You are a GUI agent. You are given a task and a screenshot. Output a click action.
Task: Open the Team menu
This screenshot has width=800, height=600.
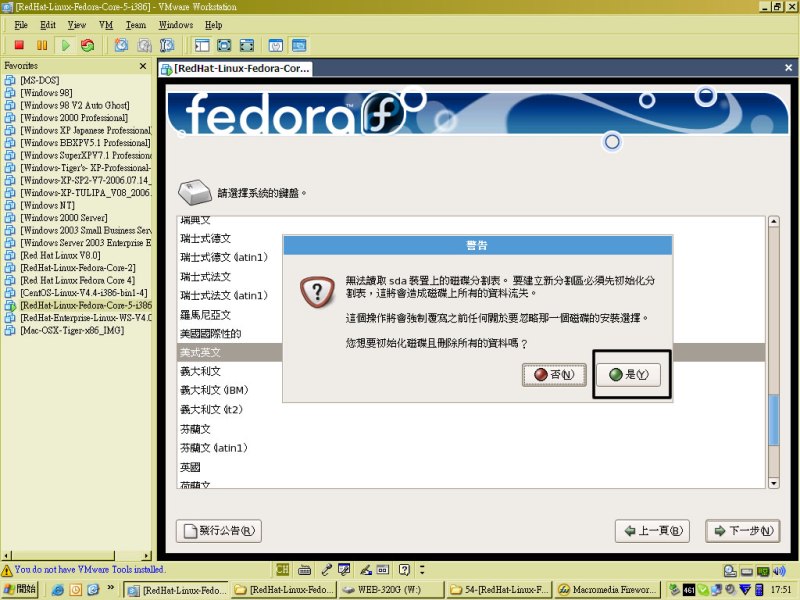pyautogui.click(x=136, y=24)
